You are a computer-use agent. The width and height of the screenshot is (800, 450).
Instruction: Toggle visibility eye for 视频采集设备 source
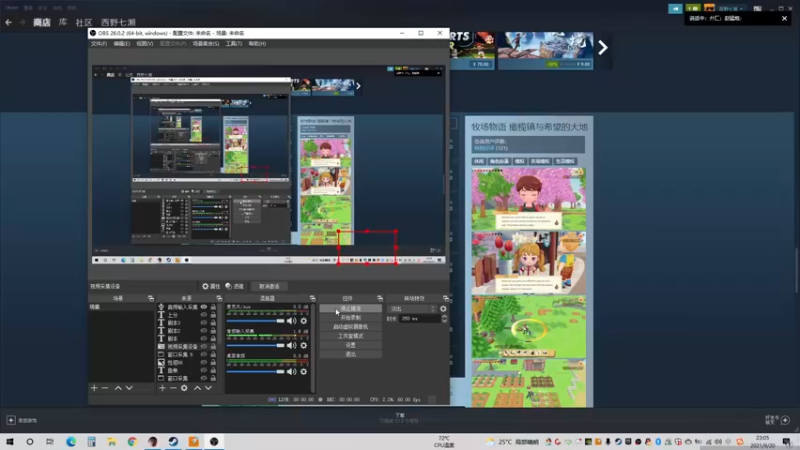click(x=204, y=346)
